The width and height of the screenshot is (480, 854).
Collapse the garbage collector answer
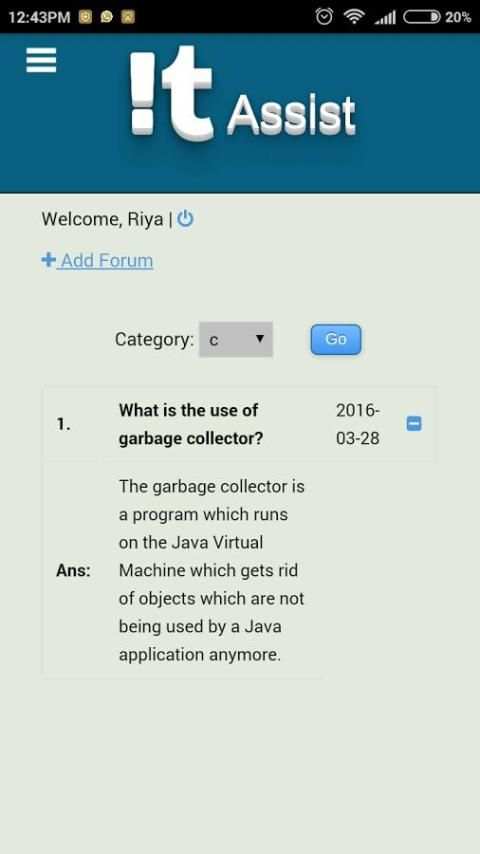click(414, 424)
